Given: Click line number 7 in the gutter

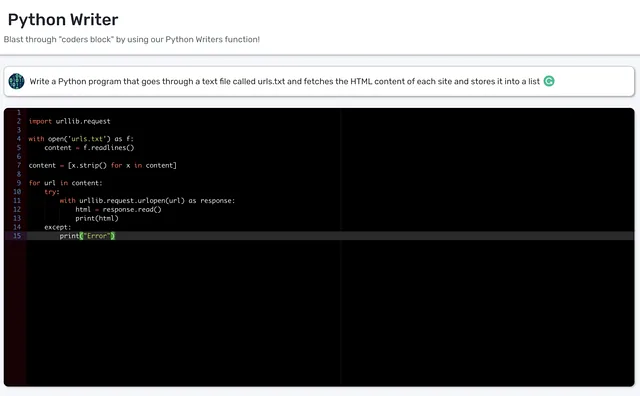Looking at the screenshot, I should point(19,165).
